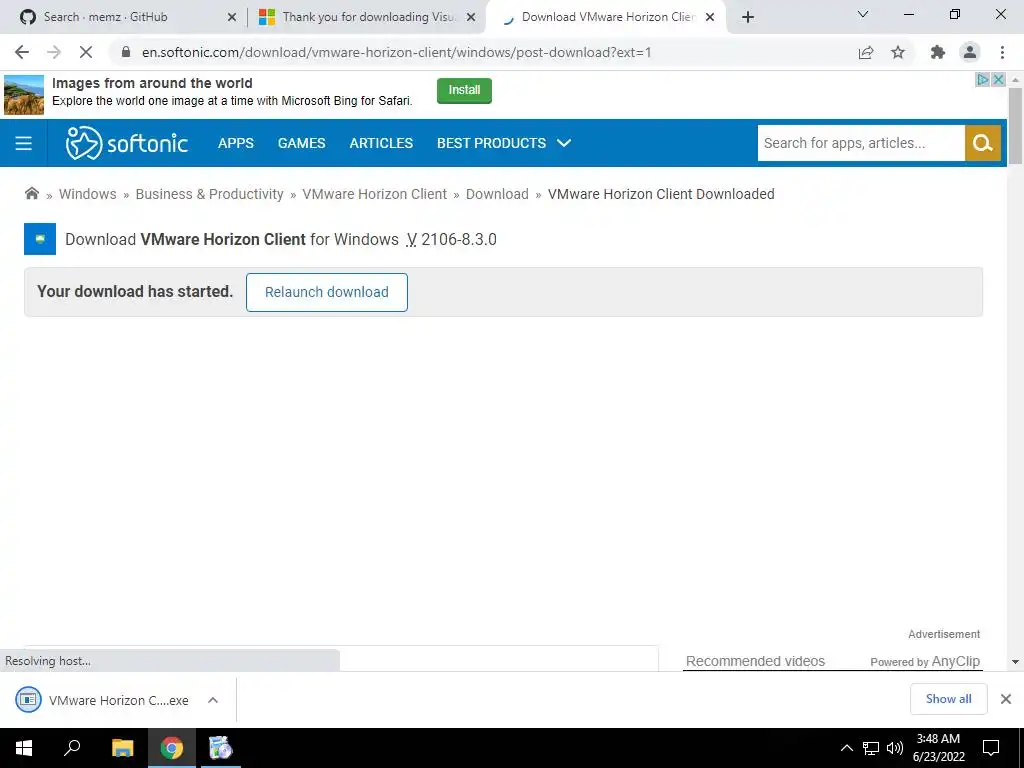This screenshot has width=1024, height=768.
Task: Expand BEST PRODUCTS dropdown
Action: 504,143
